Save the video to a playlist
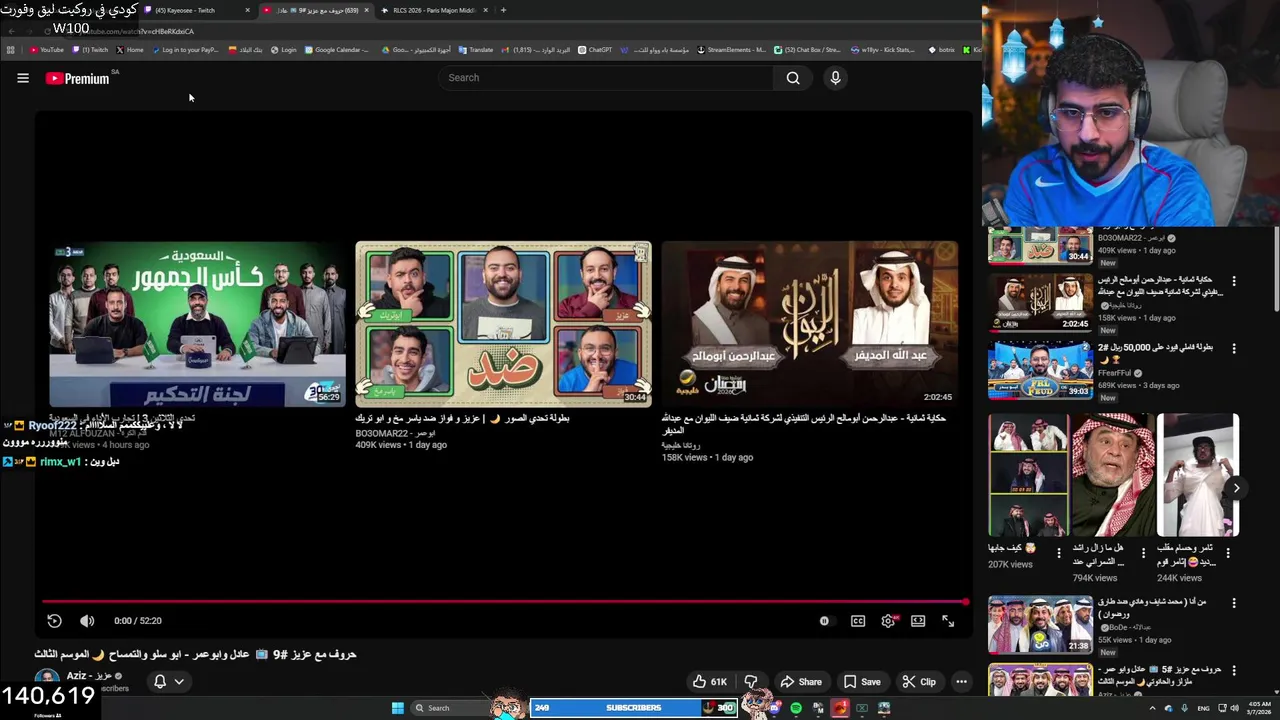Screen dimensions: 1280x720 [x=862, y=682]
